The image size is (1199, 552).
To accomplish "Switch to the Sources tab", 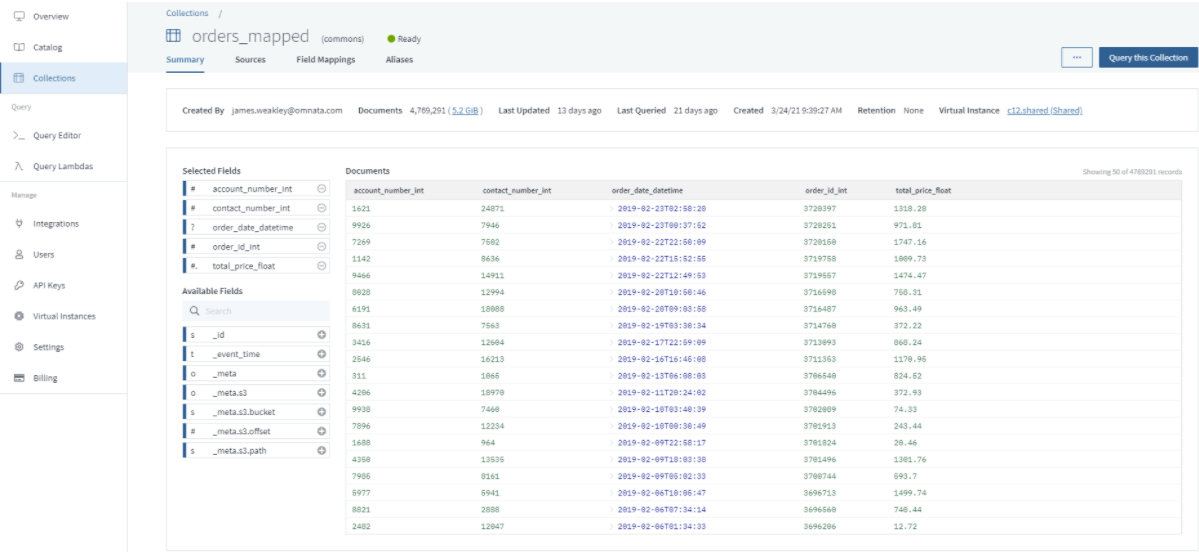I will coord(250,60).
